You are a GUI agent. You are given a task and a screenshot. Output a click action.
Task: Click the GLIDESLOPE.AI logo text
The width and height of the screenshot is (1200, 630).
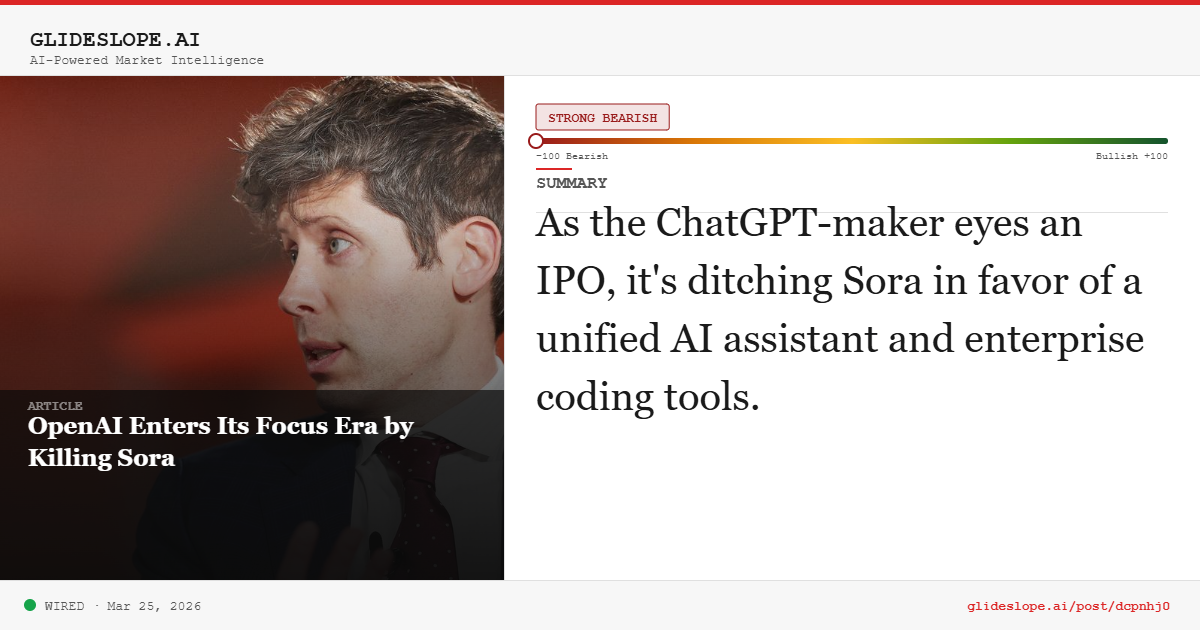[114, 40]
